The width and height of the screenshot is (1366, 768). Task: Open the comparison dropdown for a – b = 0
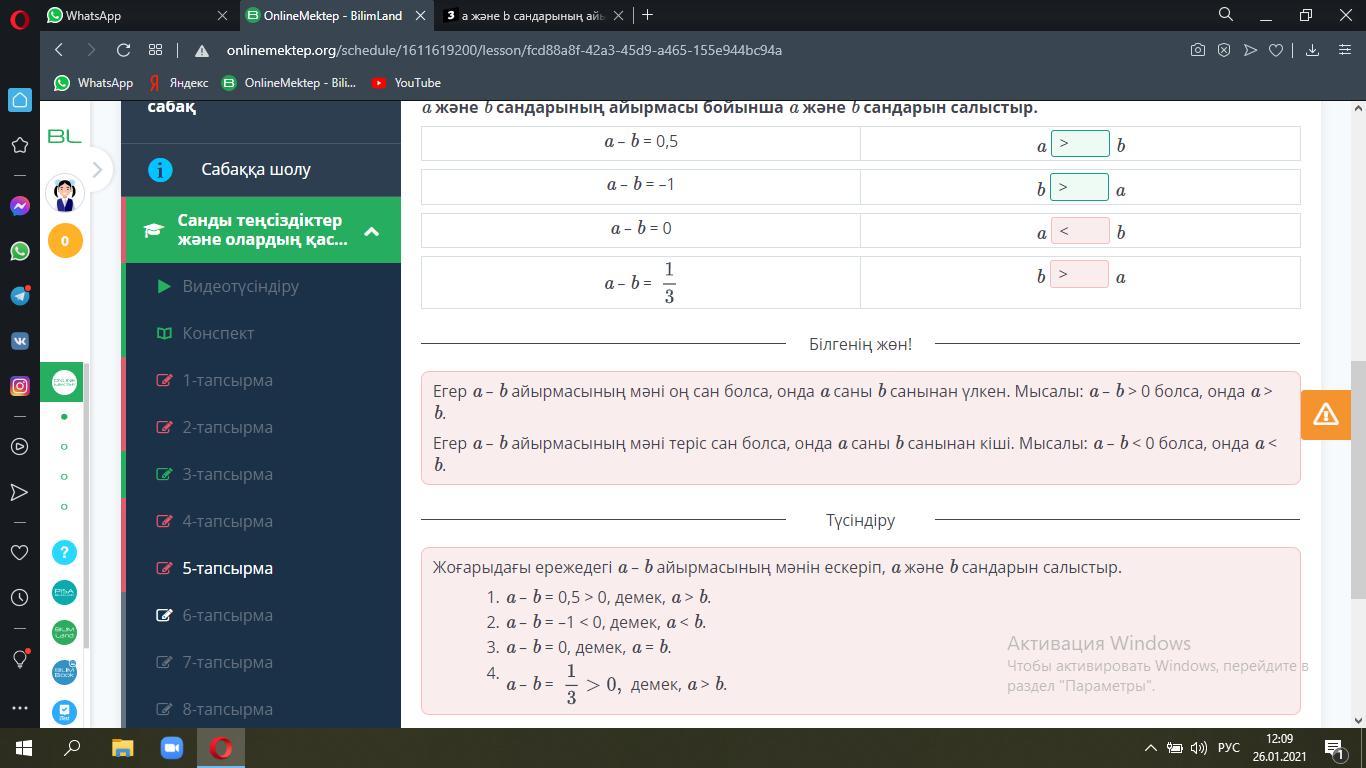click(1079, 231)
